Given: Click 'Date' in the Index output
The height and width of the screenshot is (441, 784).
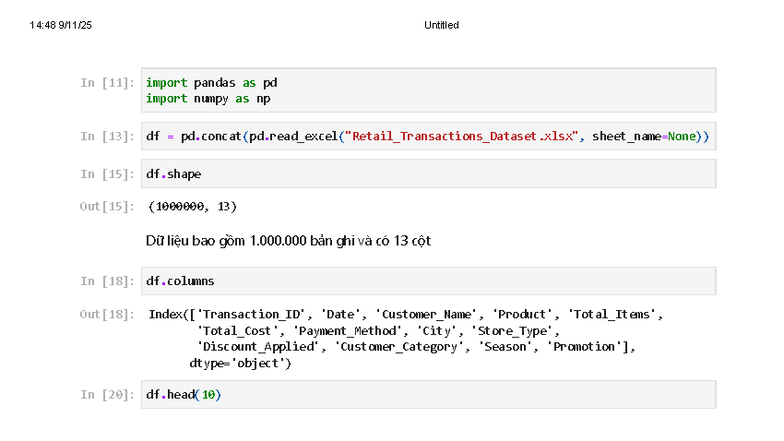Looking at the screenshot, I should click(340, 314).
